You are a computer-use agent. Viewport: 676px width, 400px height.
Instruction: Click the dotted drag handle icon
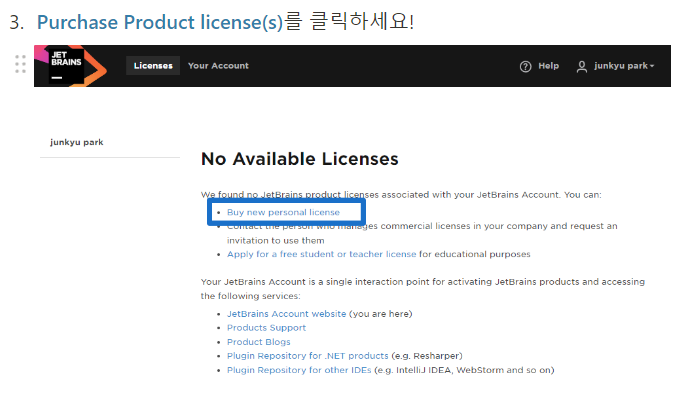pos(20,64)
